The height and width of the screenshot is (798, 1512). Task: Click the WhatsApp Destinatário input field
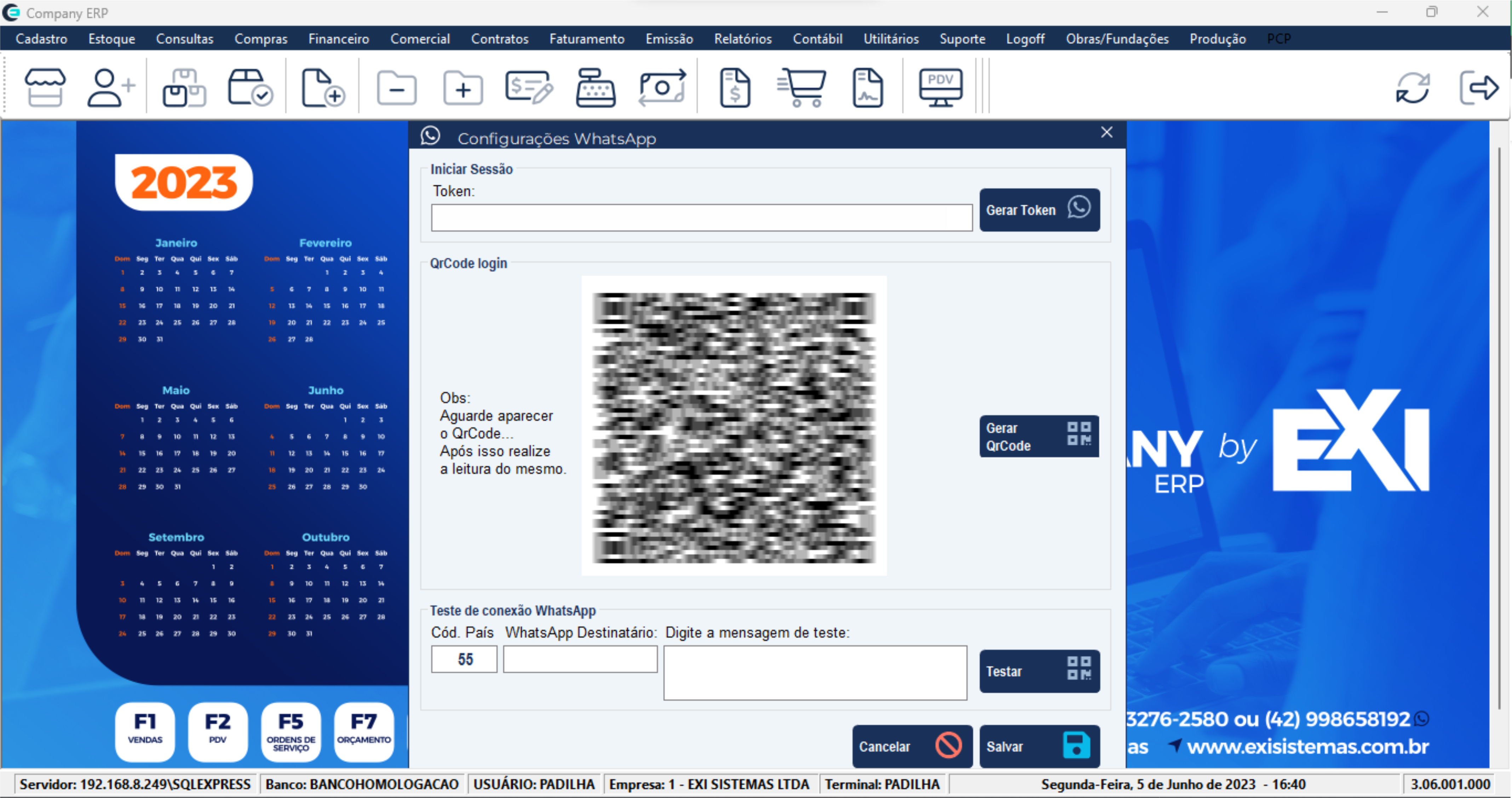[580, 660]
